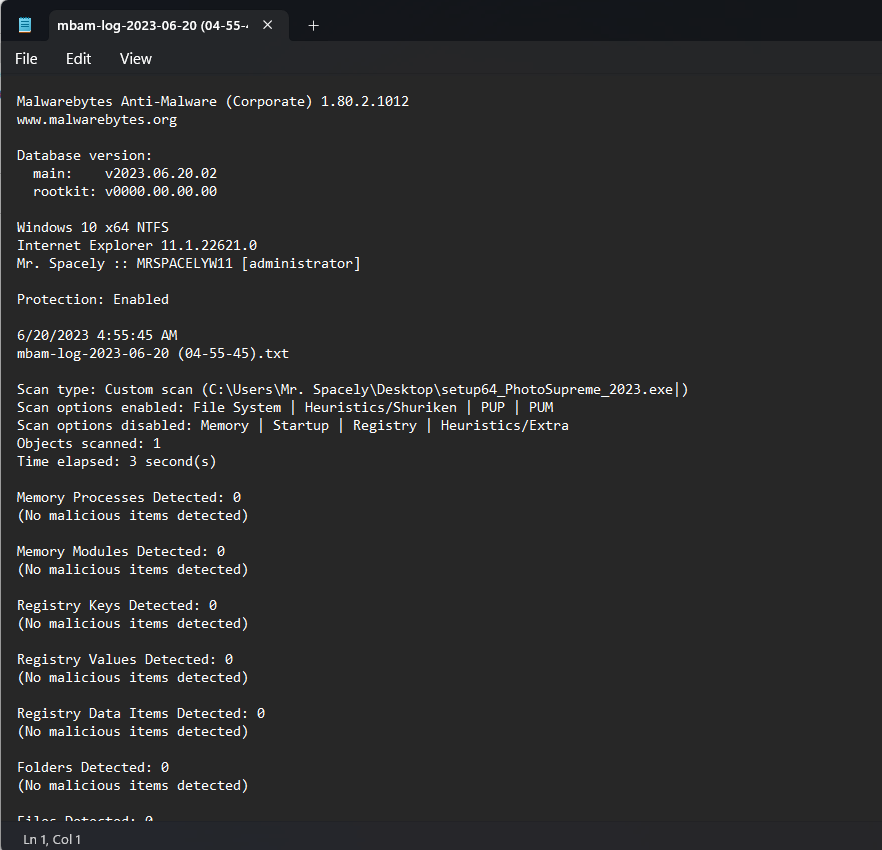
Task: Close the mbam-log-2023-06-20 tab
Action: click(x=268, y=25)
